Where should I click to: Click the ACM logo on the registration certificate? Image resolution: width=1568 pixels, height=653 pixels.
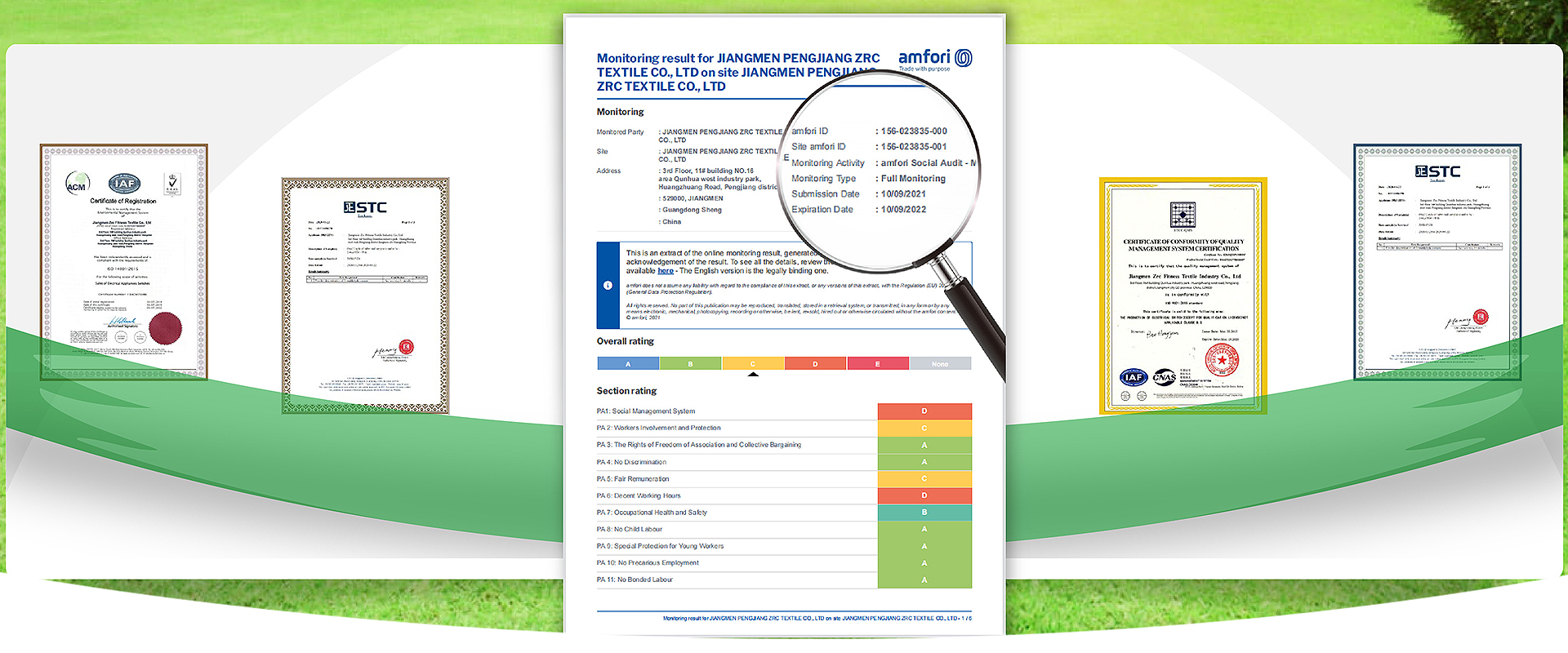click(77, 184)
